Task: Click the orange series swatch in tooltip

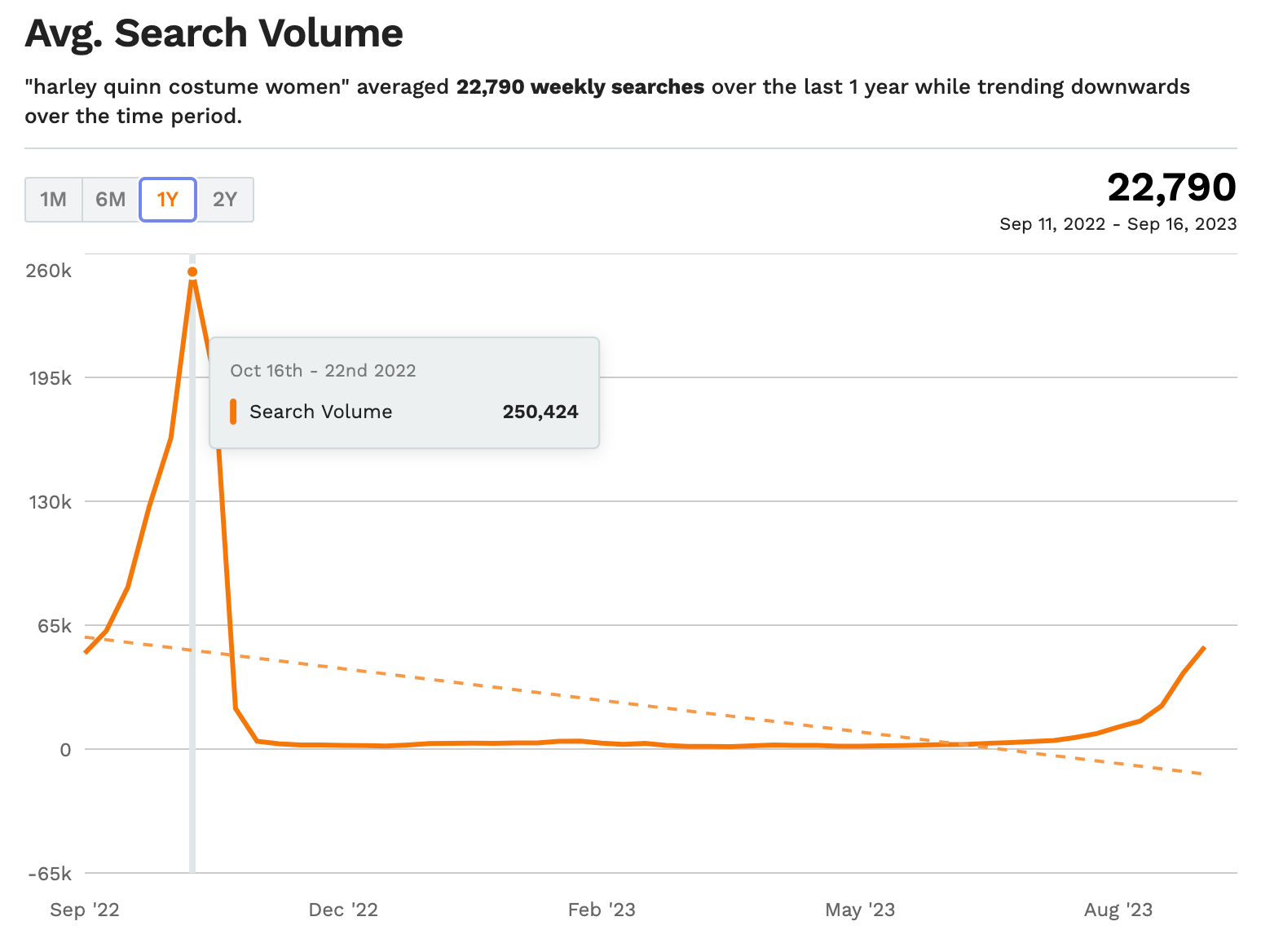Action: tap(233, 412)
